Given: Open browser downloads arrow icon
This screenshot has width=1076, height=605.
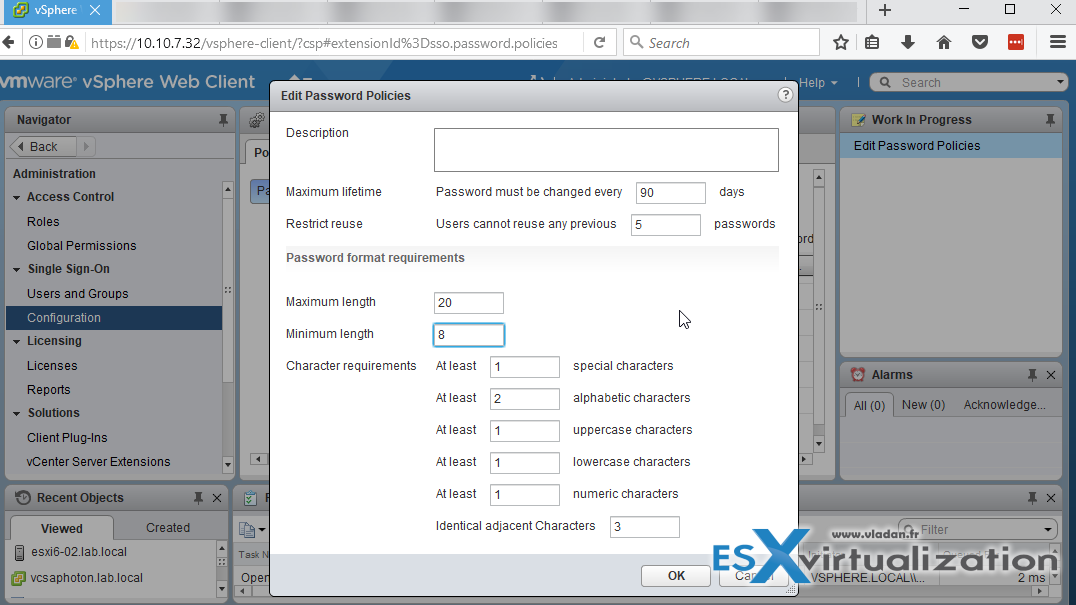Looking at the screenshot, I should pos(908,43).
